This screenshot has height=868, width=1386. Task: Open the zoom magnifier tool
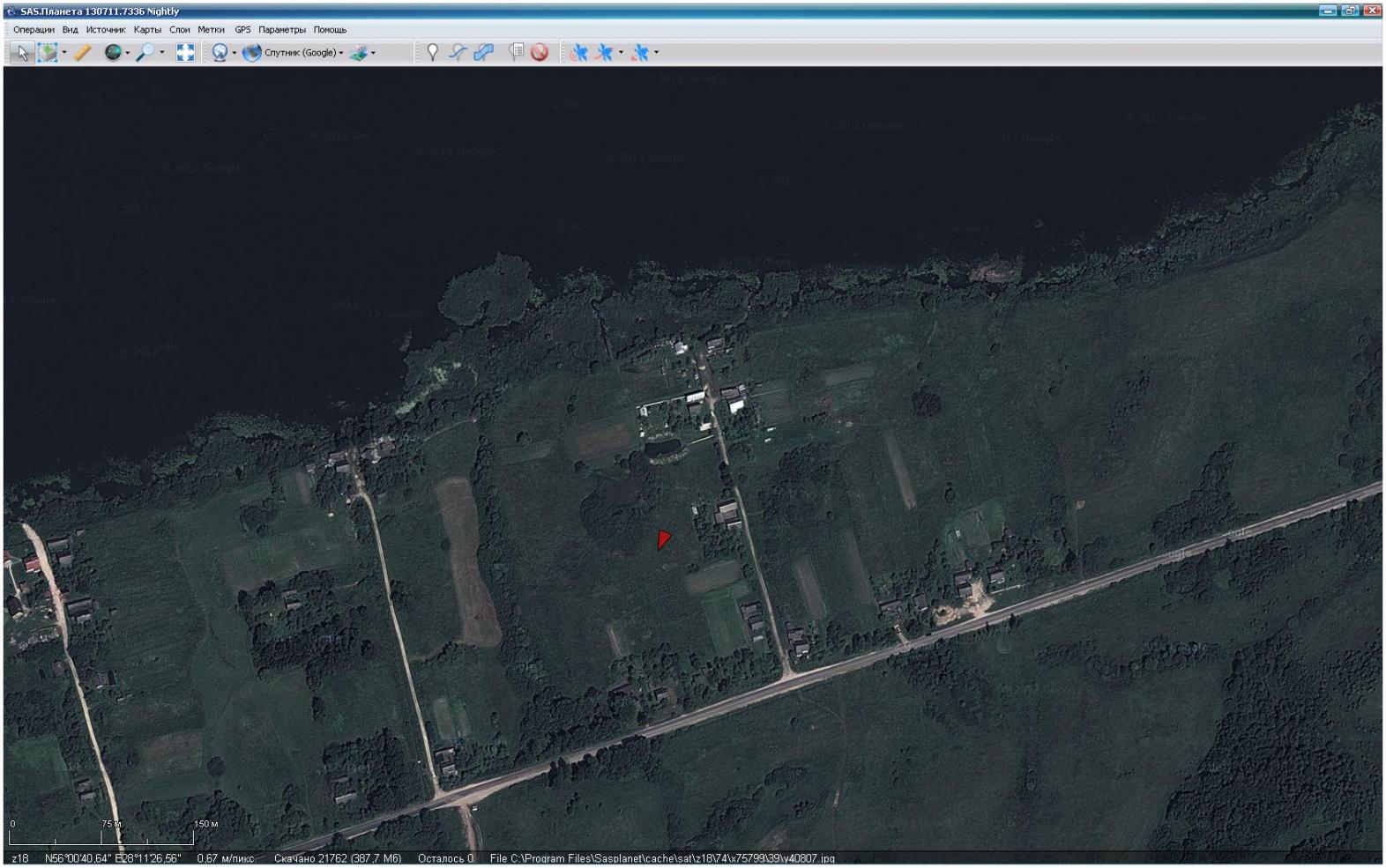145,53
